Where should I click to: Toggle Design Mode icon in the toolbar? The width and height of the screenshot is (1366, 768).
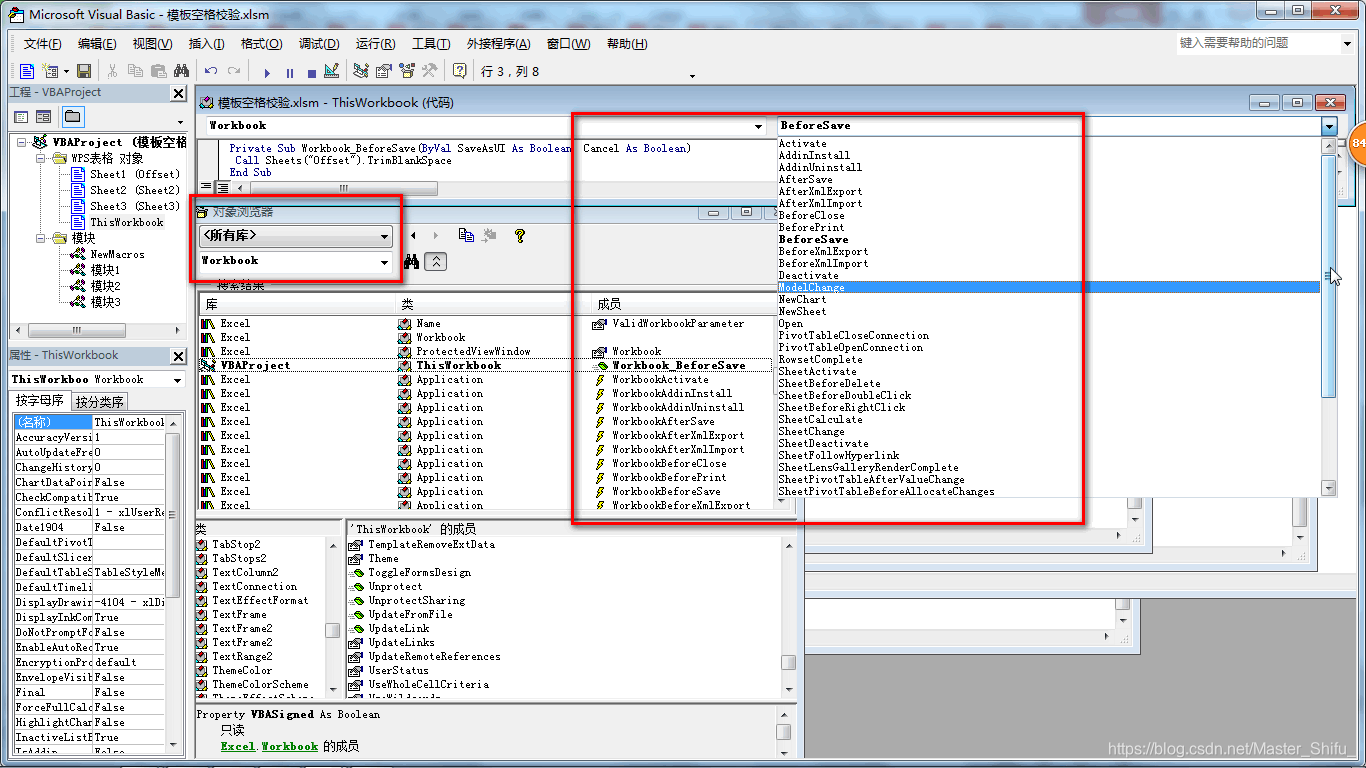(332, 71)
